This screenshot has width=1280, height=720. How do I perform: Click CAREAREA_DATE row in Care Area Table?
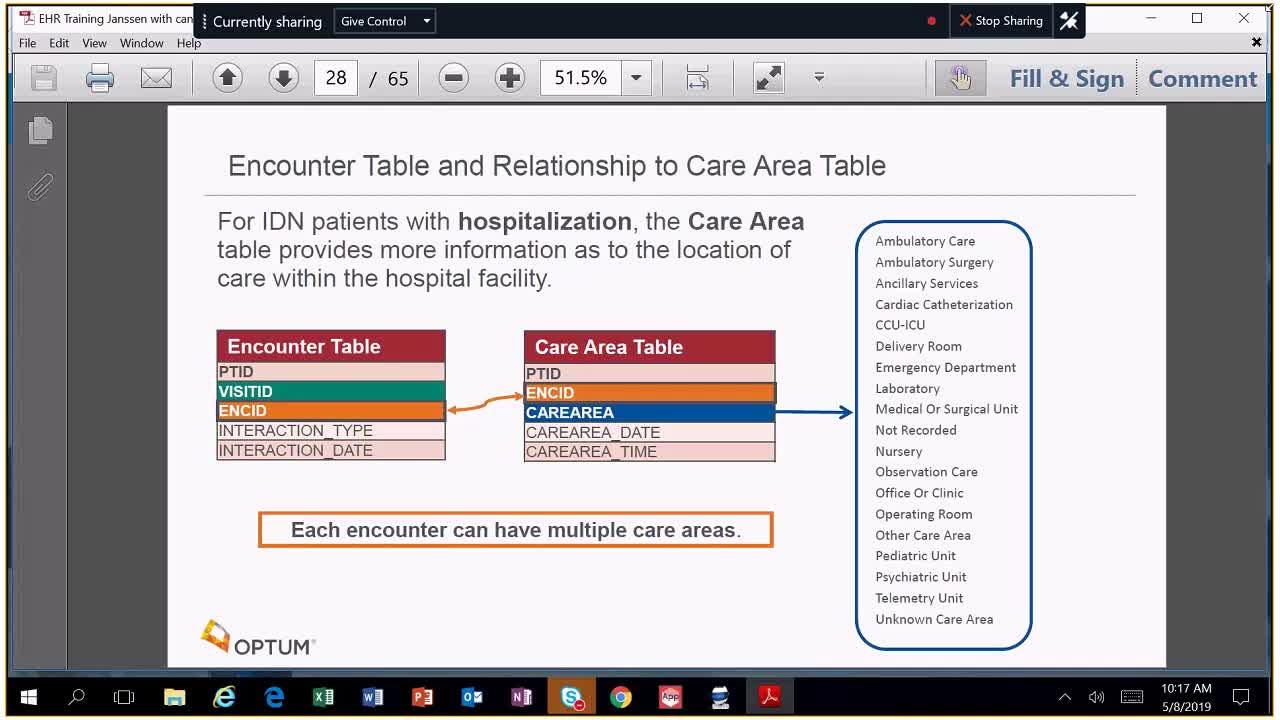tap(649, 432)
